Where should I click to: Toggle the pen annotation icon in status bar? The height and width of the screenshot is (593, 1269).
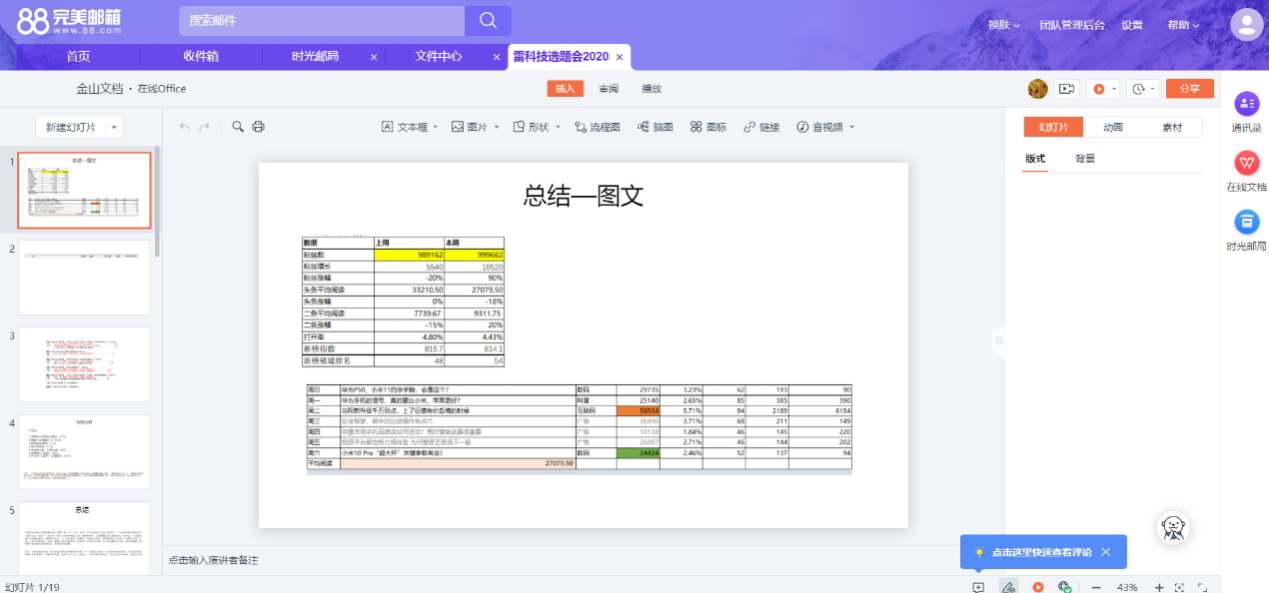pyautogui.click(x=1008, y=587)
